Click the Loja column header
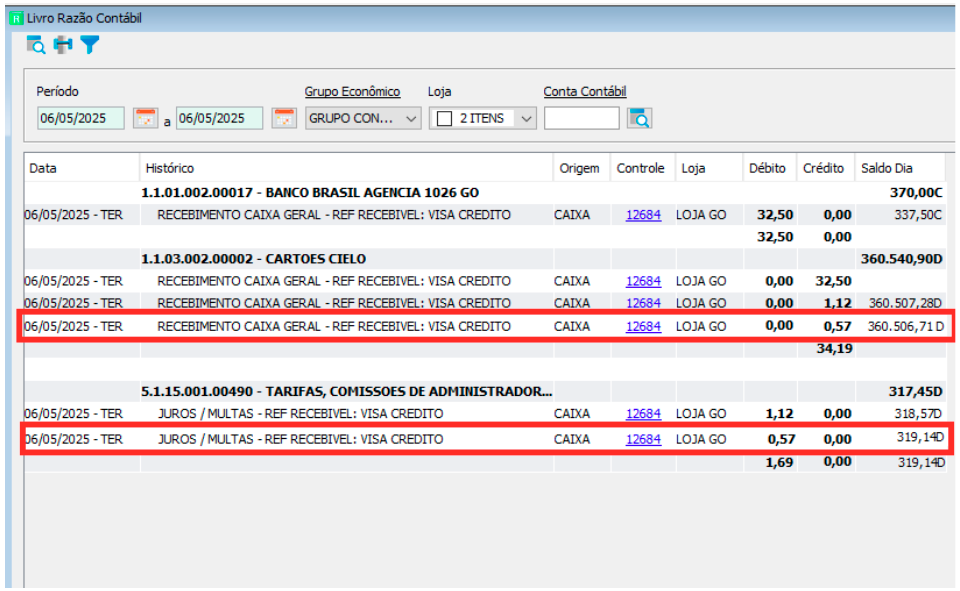Viewport: 960px width, 591px height. point(710,168)
